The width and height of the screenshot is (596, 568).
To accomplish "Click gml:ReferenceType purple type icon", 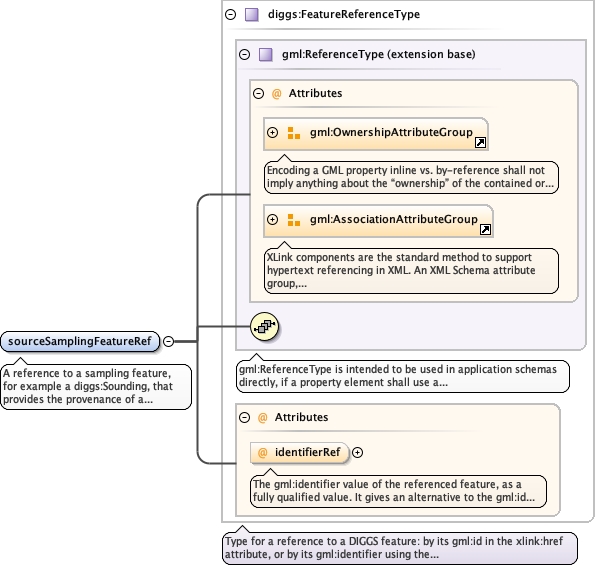I will (266, 54).
